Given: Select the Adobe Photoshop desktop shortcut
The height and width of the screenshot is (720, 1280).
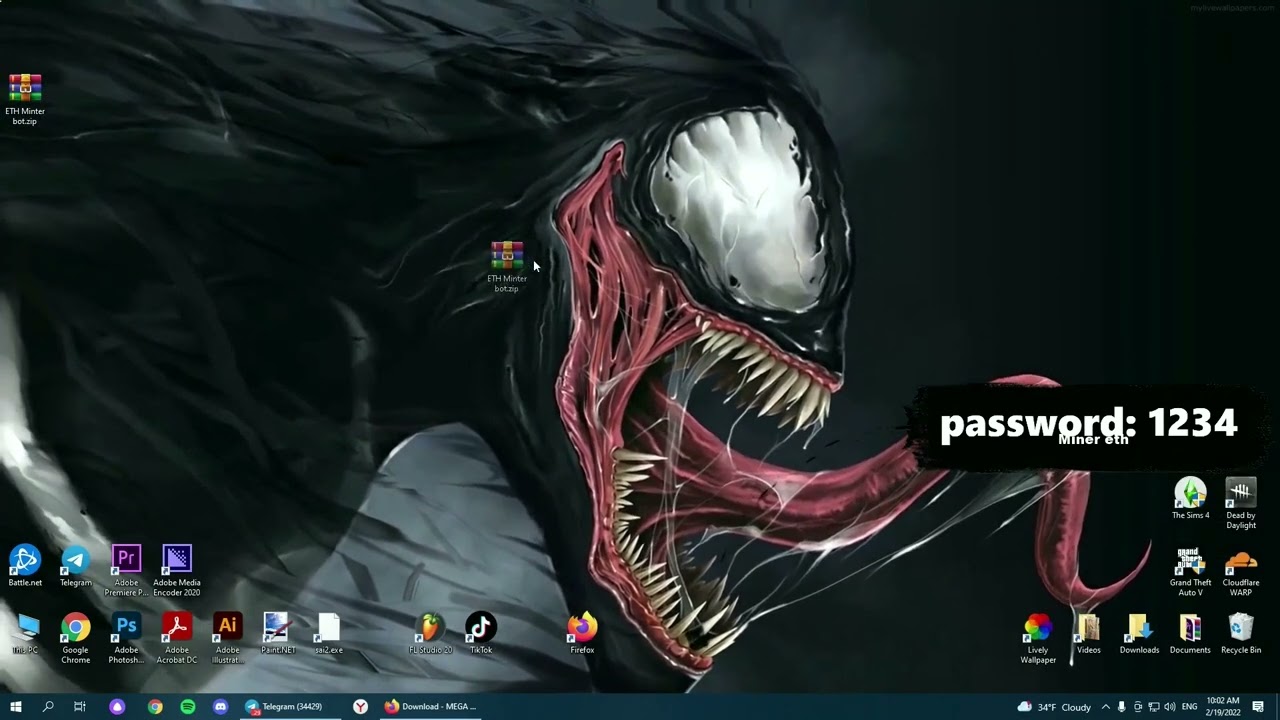Looking at the screenshot, I should (x=126, y=639).
